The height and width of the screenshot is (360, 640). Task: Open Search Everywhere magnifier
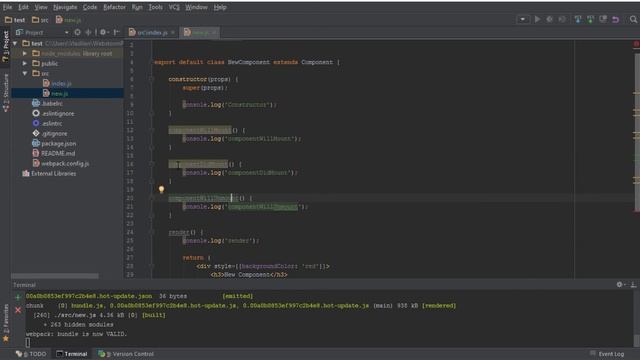(633, 19)
